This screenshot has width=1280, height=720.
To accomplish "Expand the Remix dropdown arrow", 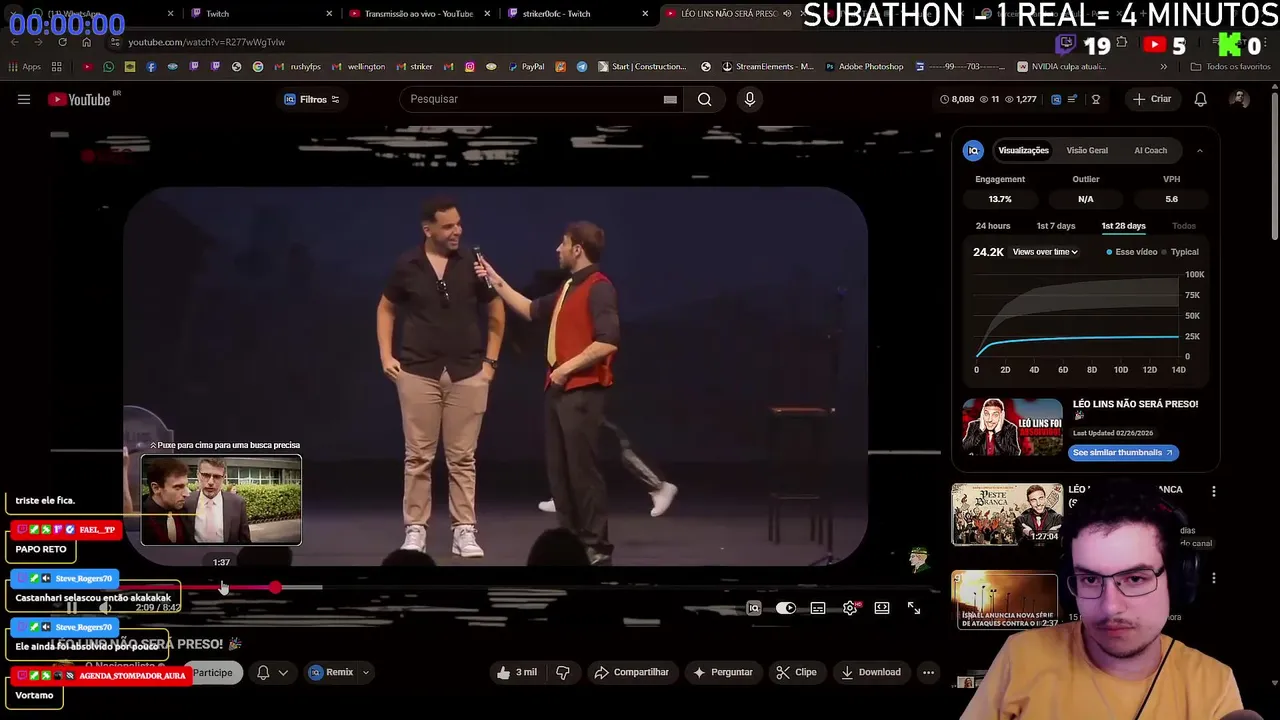I will point(366,673).
